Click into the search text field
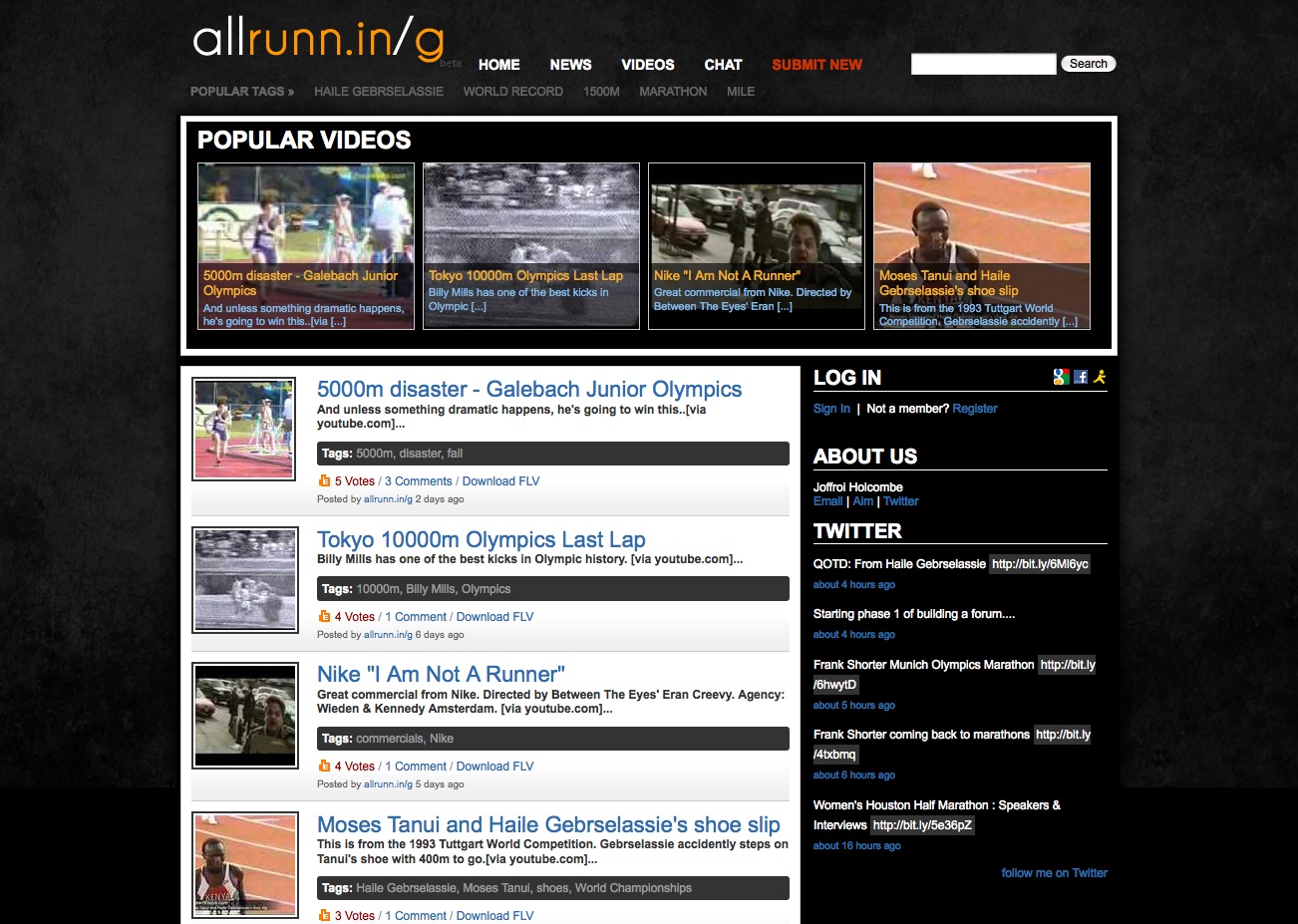1298x924 pixels. [983, 64]
